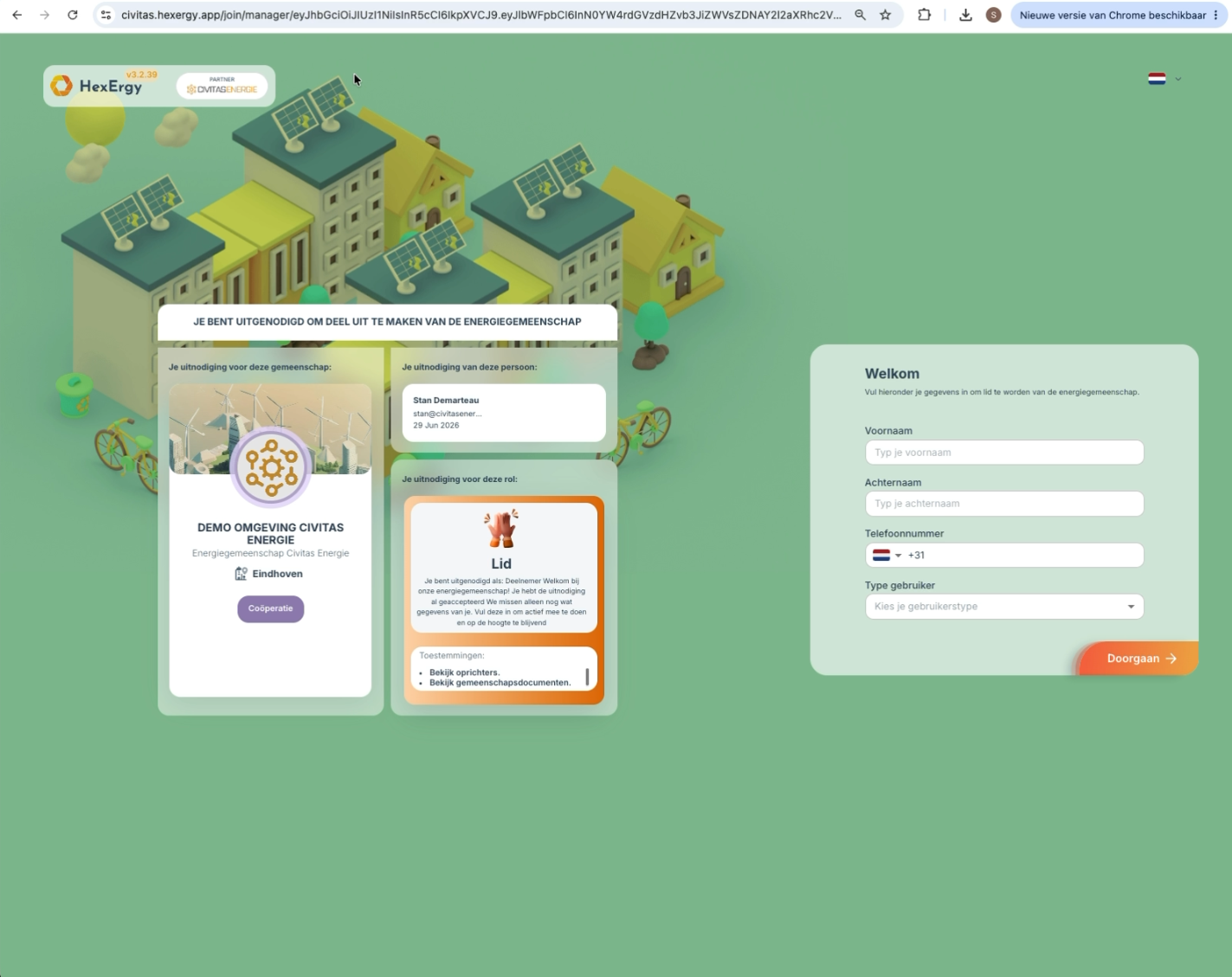This screenshot has height=977, width=1232.
Task: Bookmark this page with the star icon
Action: click(x=885, y=15)
